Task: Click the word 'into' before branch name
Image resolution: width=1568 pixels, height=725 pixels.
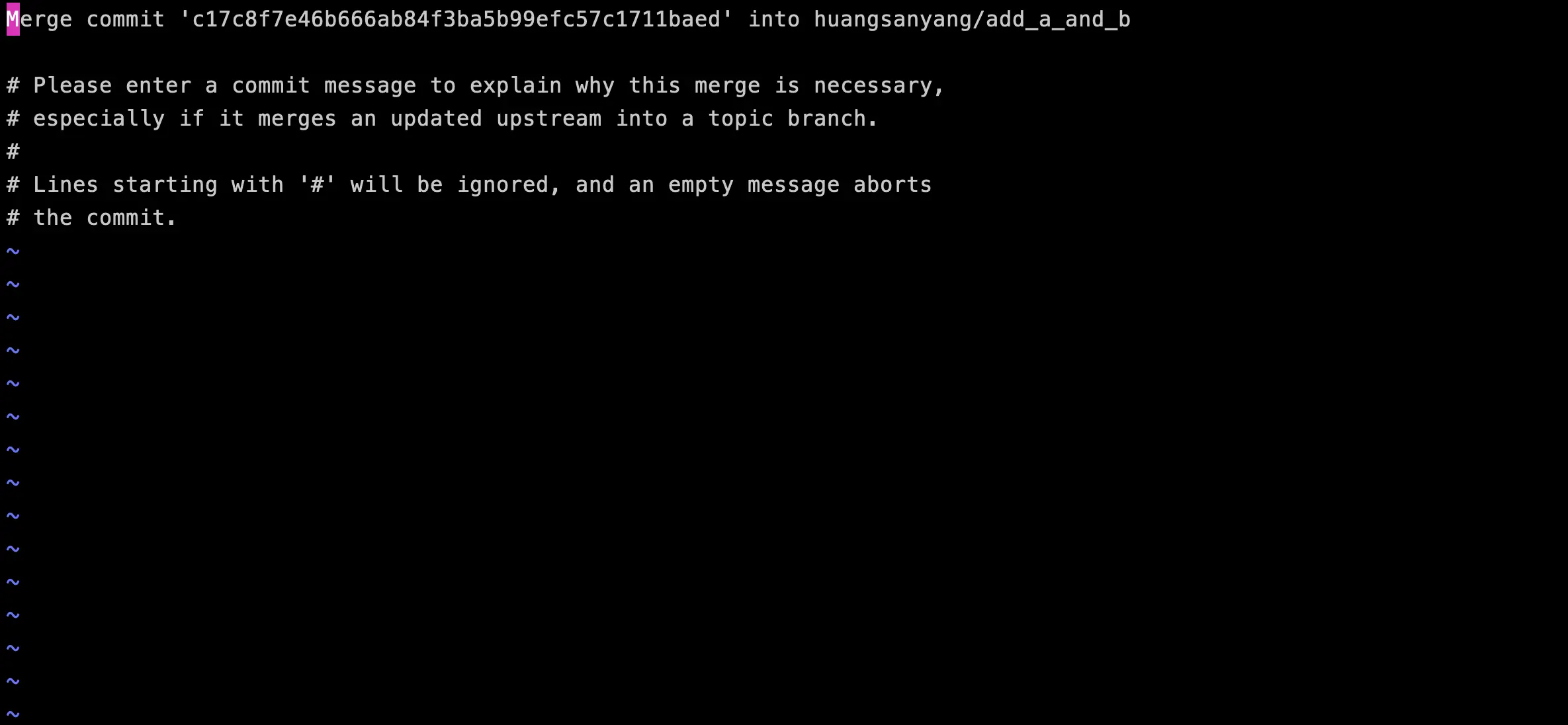Action: pyautogui.click(x=774, y=19)
